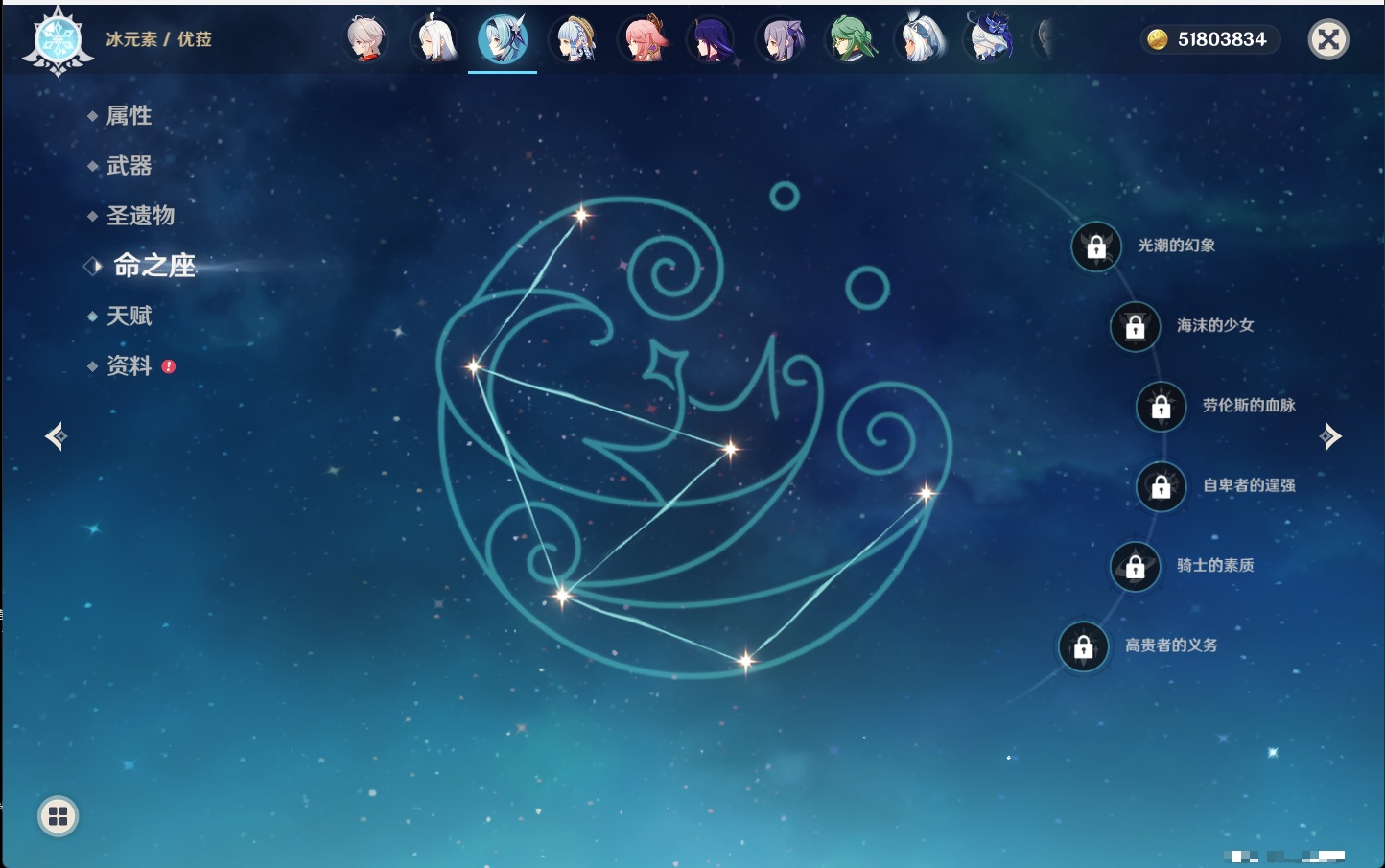
Task: Open the 天赋 talents tab
Action: (129, 316)
